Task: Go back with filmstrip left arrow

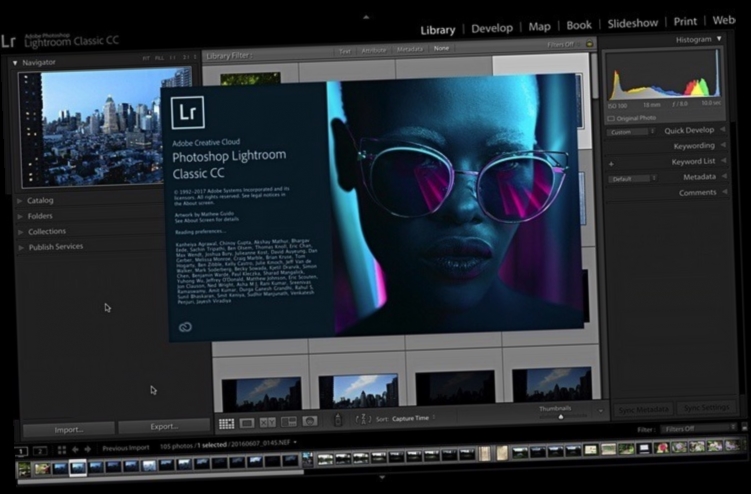Action: click(75, 449)
